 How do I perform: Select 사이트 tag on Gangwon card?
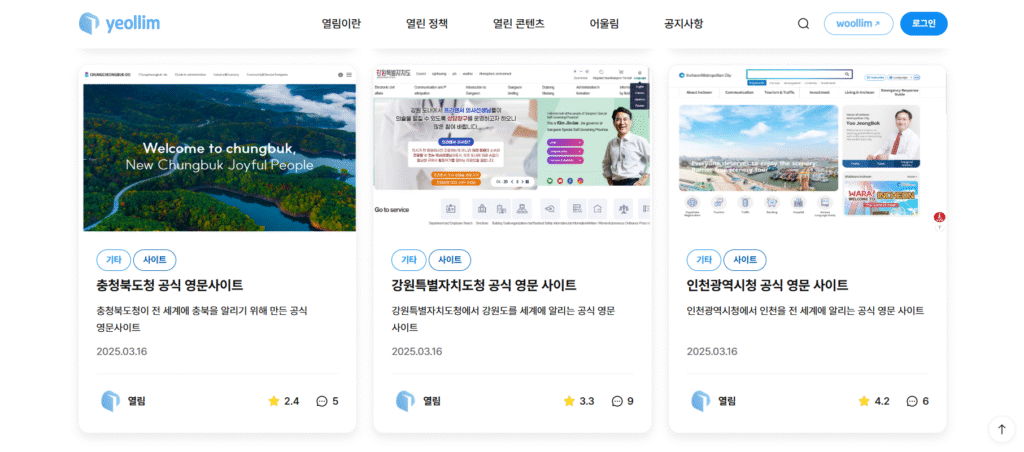(449, 260)
